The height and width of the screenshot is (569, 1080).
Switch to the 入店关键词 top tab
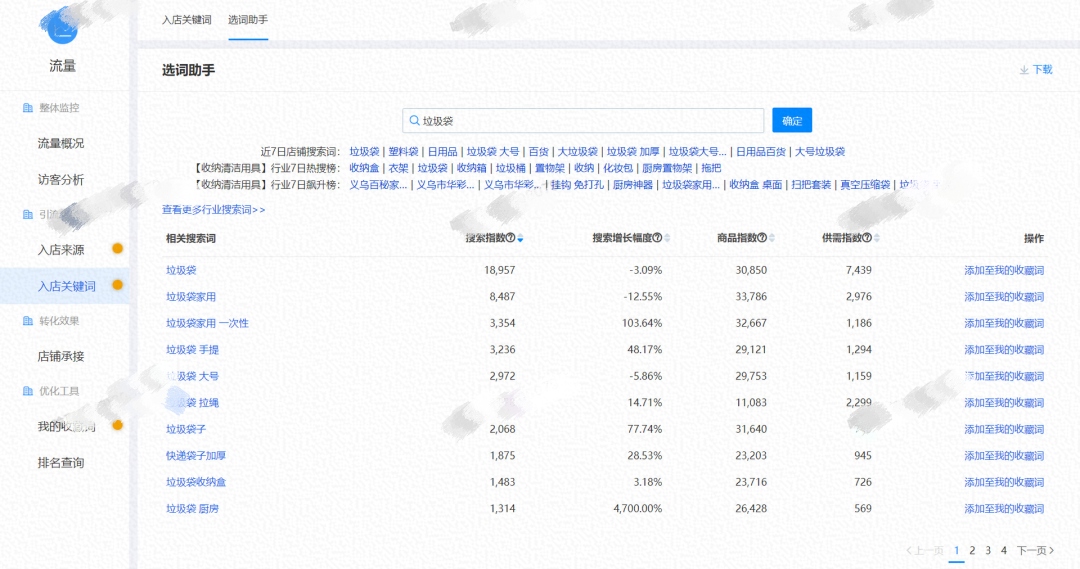coord(187,19)
